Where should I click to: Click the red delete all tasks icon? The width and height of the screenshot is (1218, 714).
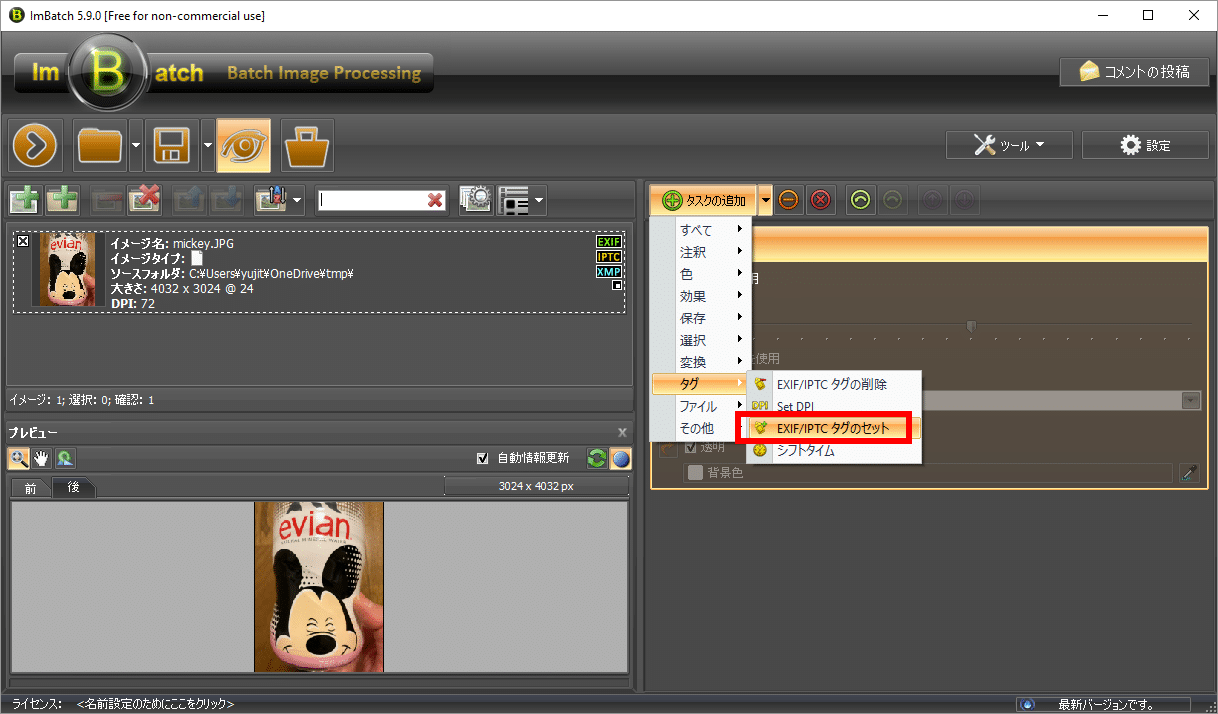point(820,200)
